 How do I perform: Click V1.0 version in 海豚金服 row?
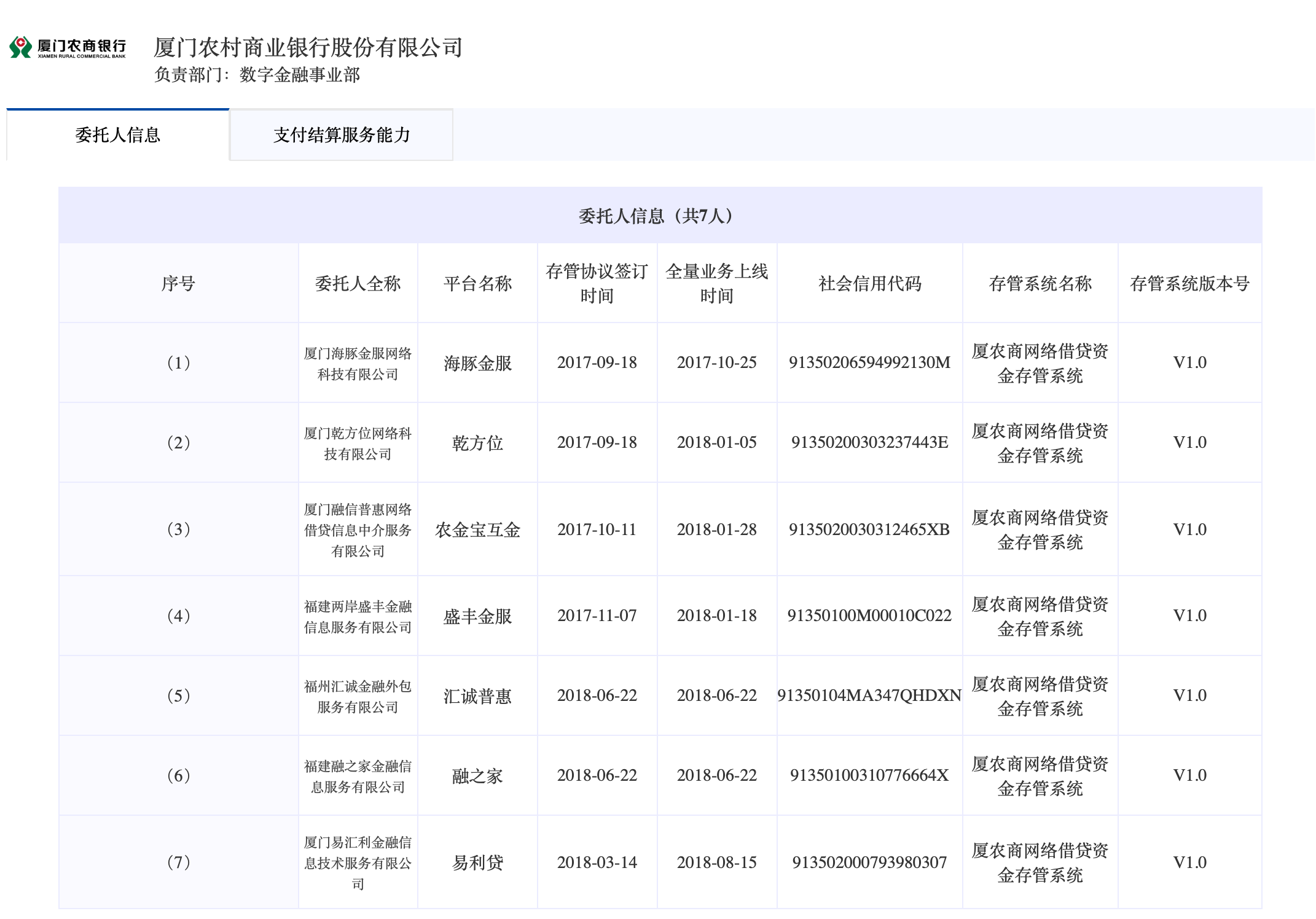1190,362
